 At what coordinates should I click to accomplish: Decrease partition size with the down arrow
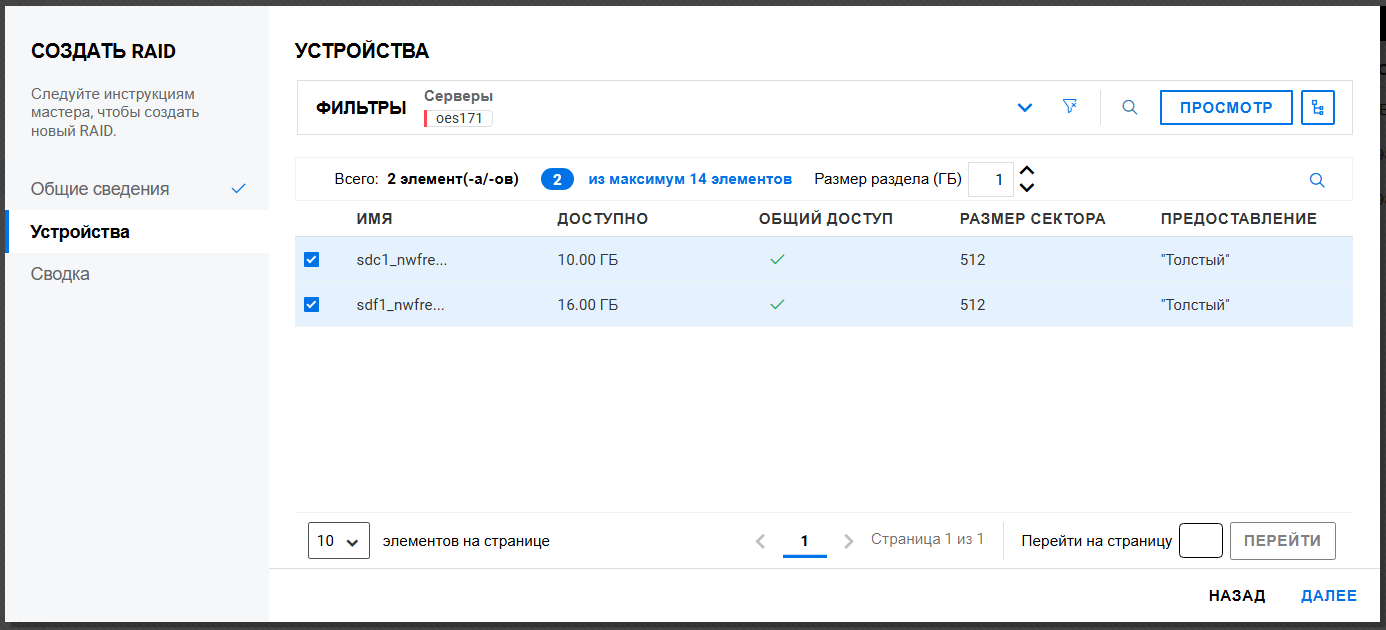coord(1026,188)
